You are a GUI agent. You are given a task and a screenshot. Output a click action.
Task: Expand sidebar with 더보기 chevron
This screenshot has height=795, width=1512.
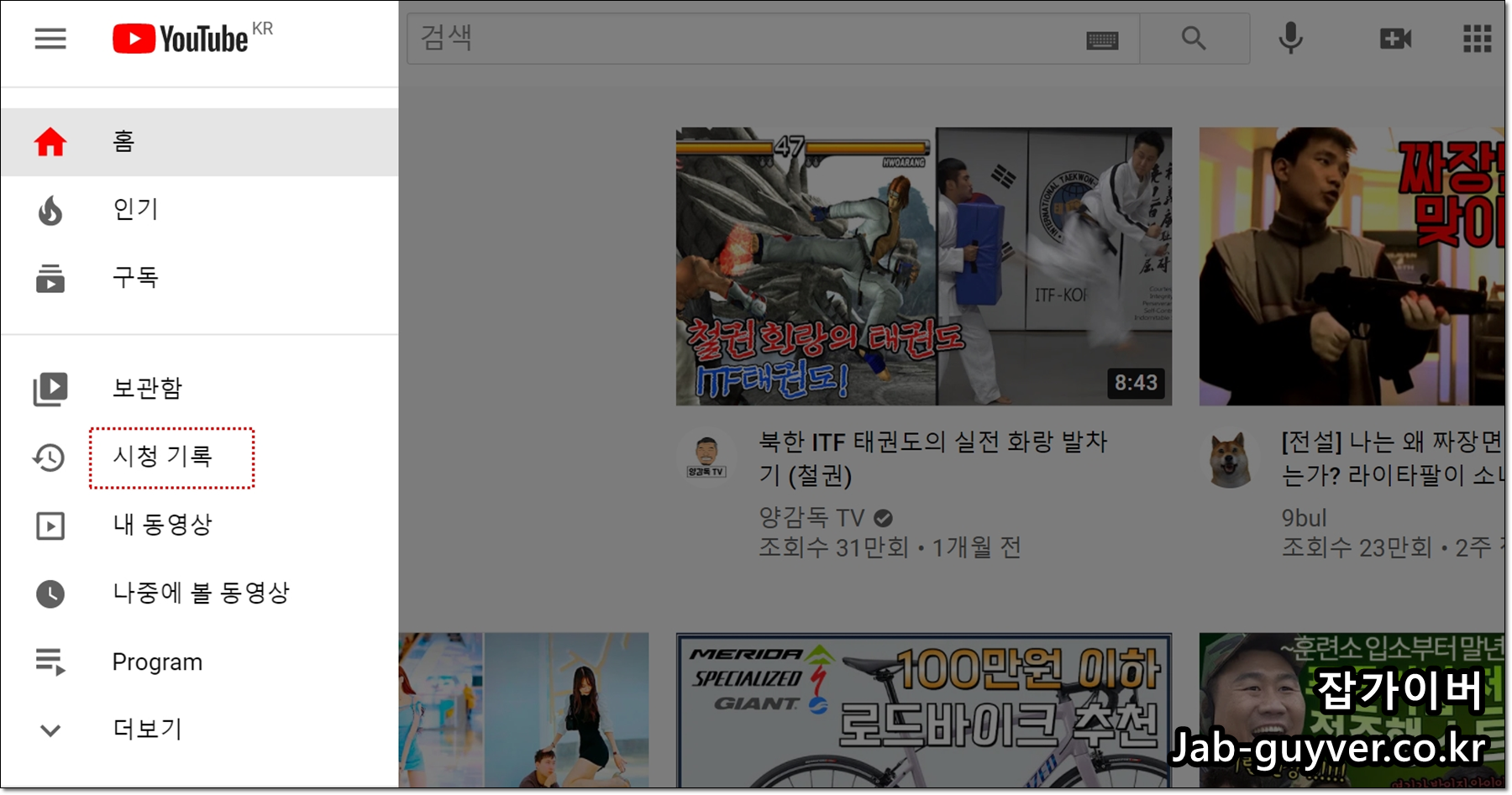[x=50, y=730]
